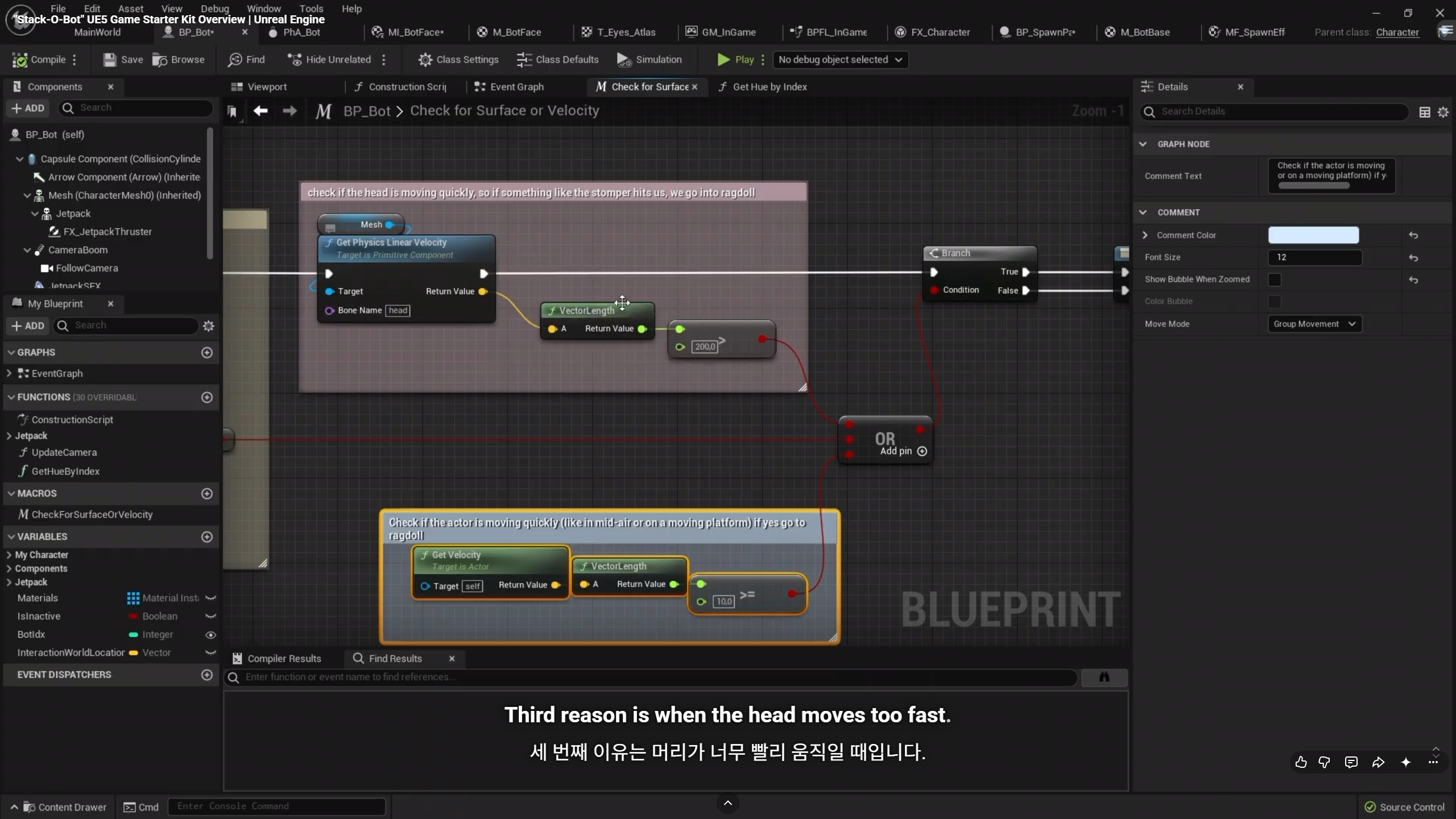The image size is (1456, 819).
Task: Open Class Settings
Action: tap(458, 60)
